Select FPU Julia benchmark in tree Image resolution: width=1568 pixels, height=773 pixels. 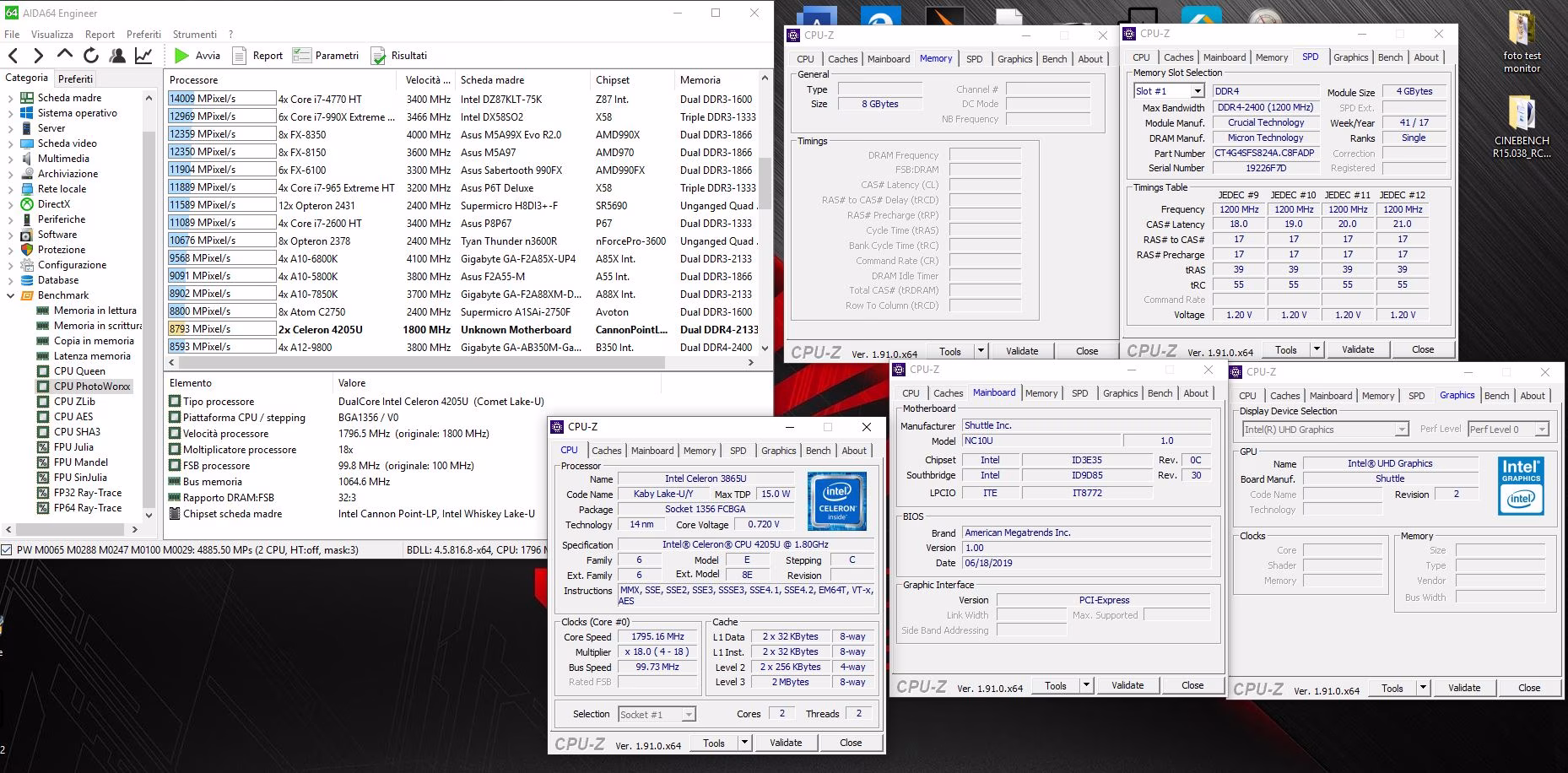coord(73,447)
